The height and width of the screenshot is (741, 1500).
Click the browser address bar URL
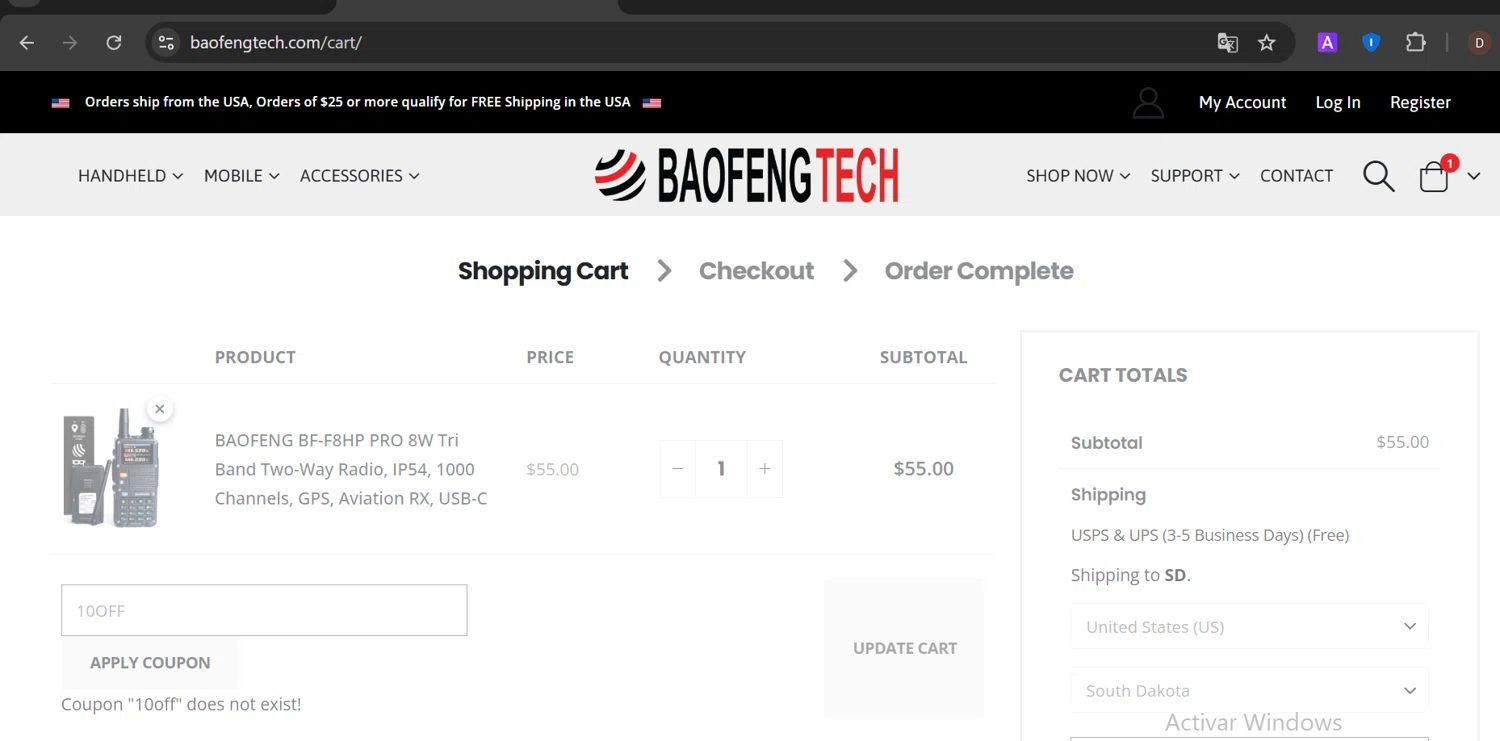coord(276,43)
